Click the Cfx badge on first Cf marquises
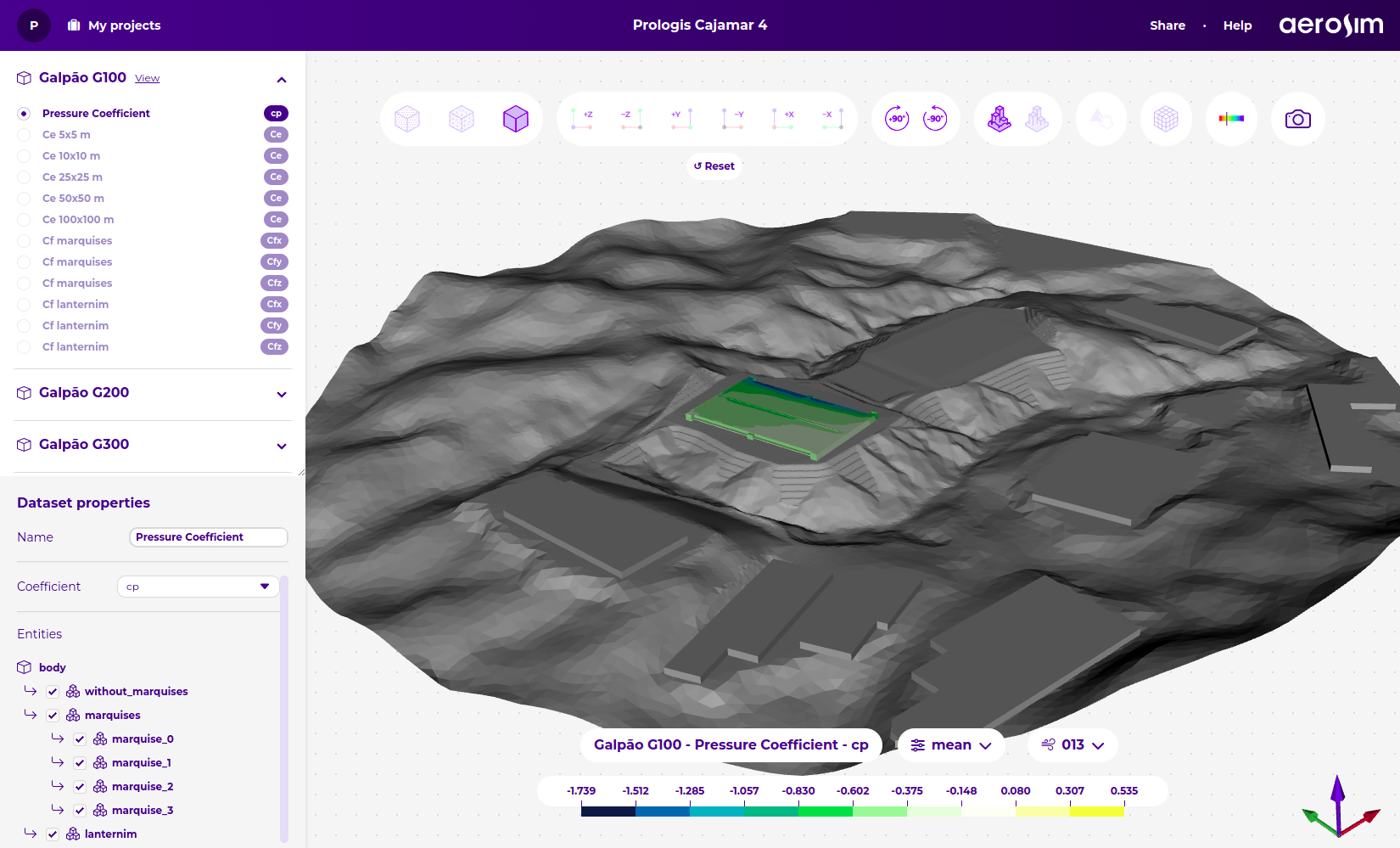This screenshot has width=1400, height=848. tap(274, 241)
